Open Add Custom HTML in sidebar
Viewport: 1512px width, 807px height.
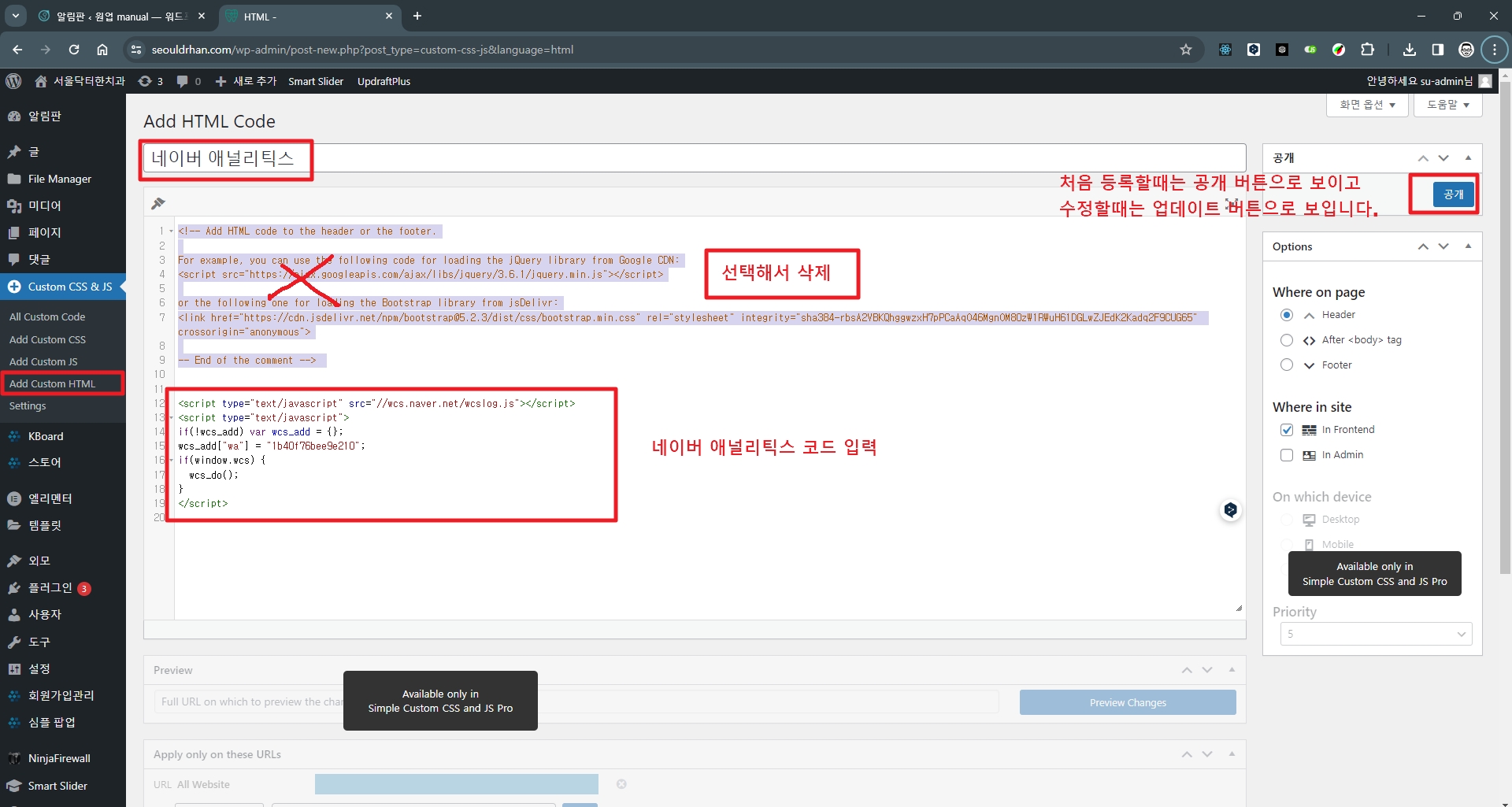pos(52,383)
